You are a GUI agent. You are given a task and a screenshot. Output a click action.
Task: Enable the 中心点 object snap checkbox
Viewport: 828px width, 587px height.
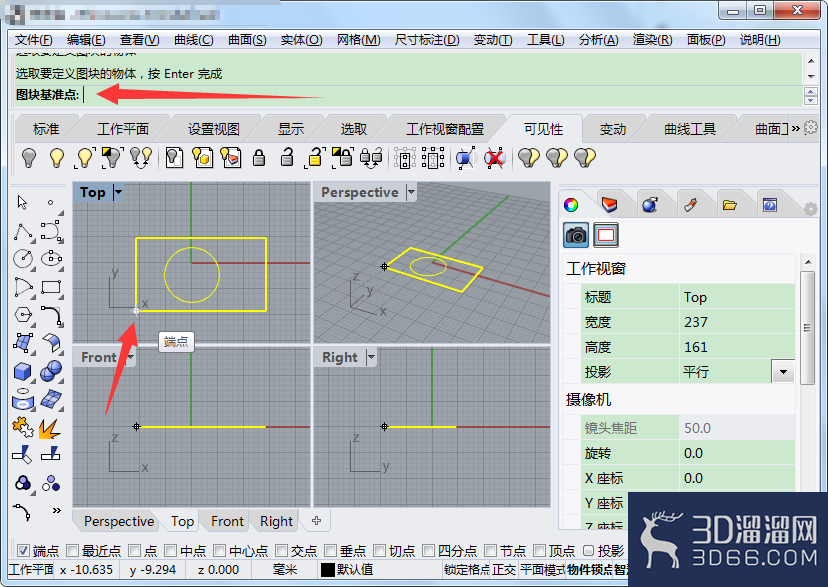(x=220, y=551)
